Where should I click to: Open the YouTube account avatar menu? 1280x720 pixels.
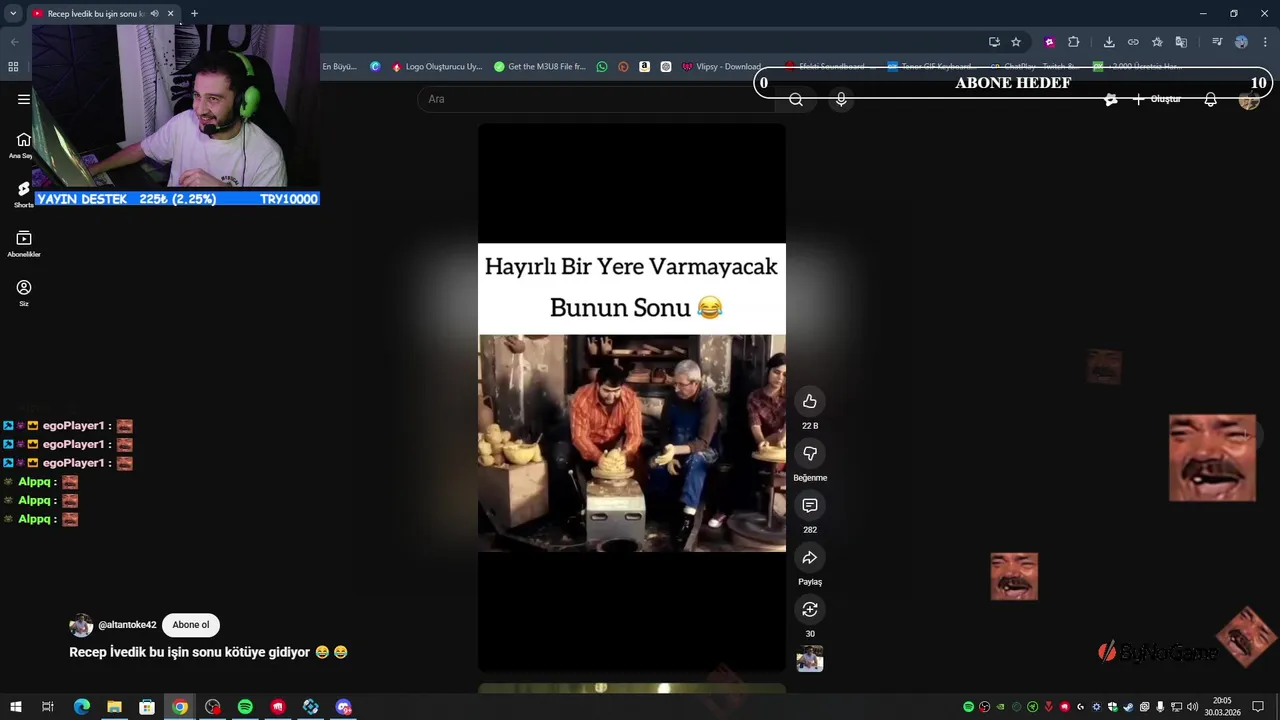(x=1249, y=99)
